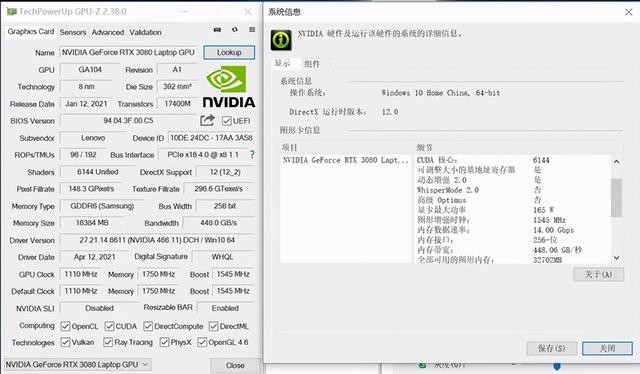Click the Bandwidth 448.0 GB/s value
The width and height of the screenshot is (640, 374).
[x=219, y=223]
